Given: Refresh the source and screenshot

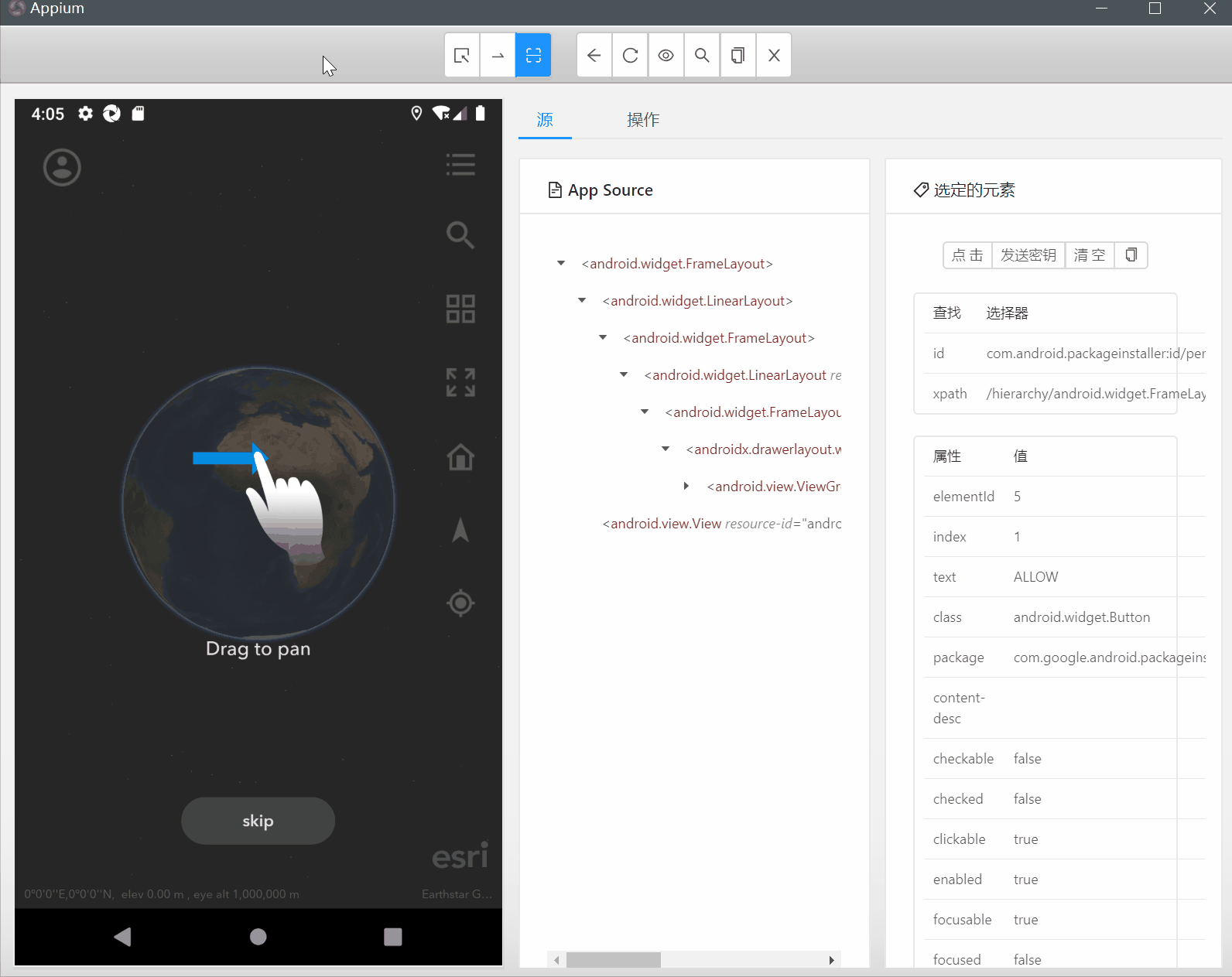Looking at the screenshot, I should tap(630, 55).
